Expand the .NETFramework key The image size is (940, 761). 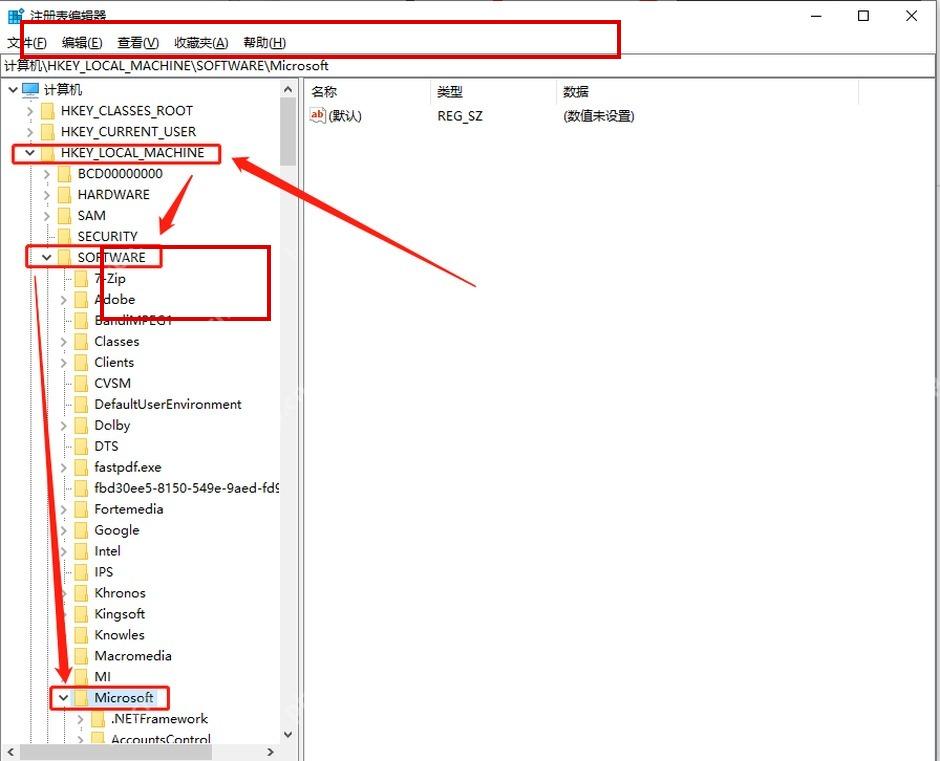80,719
